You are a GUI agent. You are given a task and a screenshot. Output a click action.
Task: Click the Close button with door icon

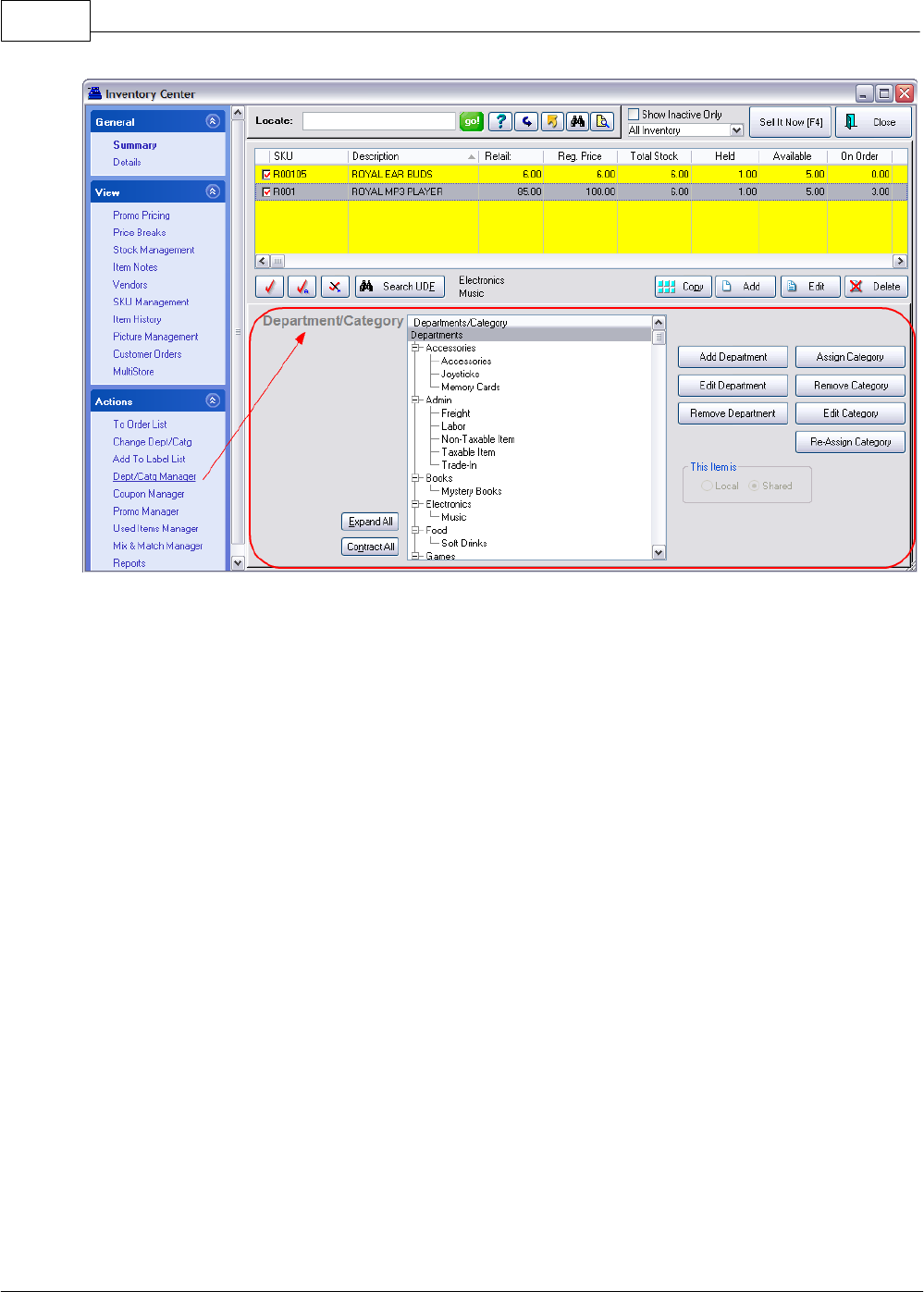[873, 122]
